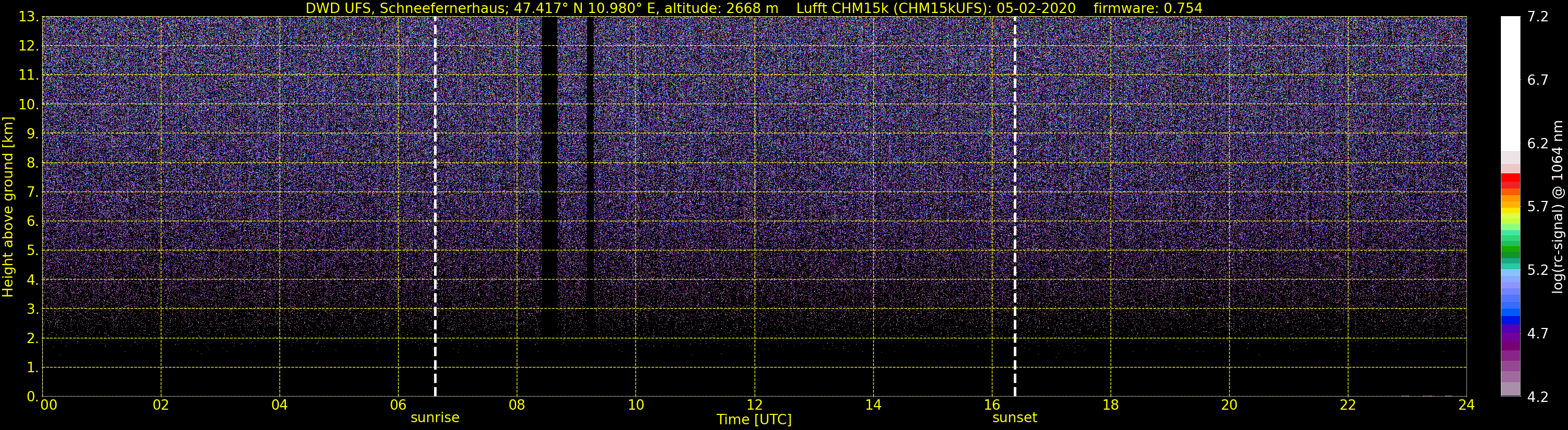Click the plot title DWD UFS, Schneefernerhaus
The image size is (1568, 430).
[406, 8]
